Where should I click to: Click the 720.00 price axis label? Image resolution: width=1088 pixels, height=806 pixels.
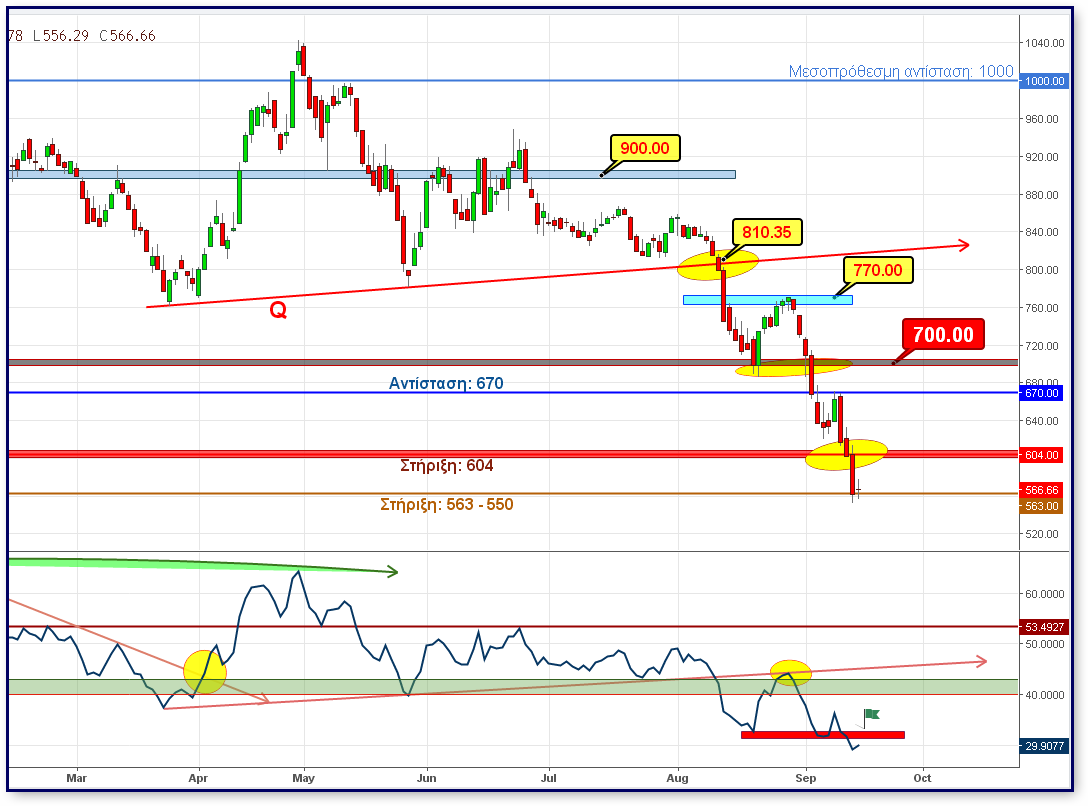pyautogui.click(x=1042, y=346)
